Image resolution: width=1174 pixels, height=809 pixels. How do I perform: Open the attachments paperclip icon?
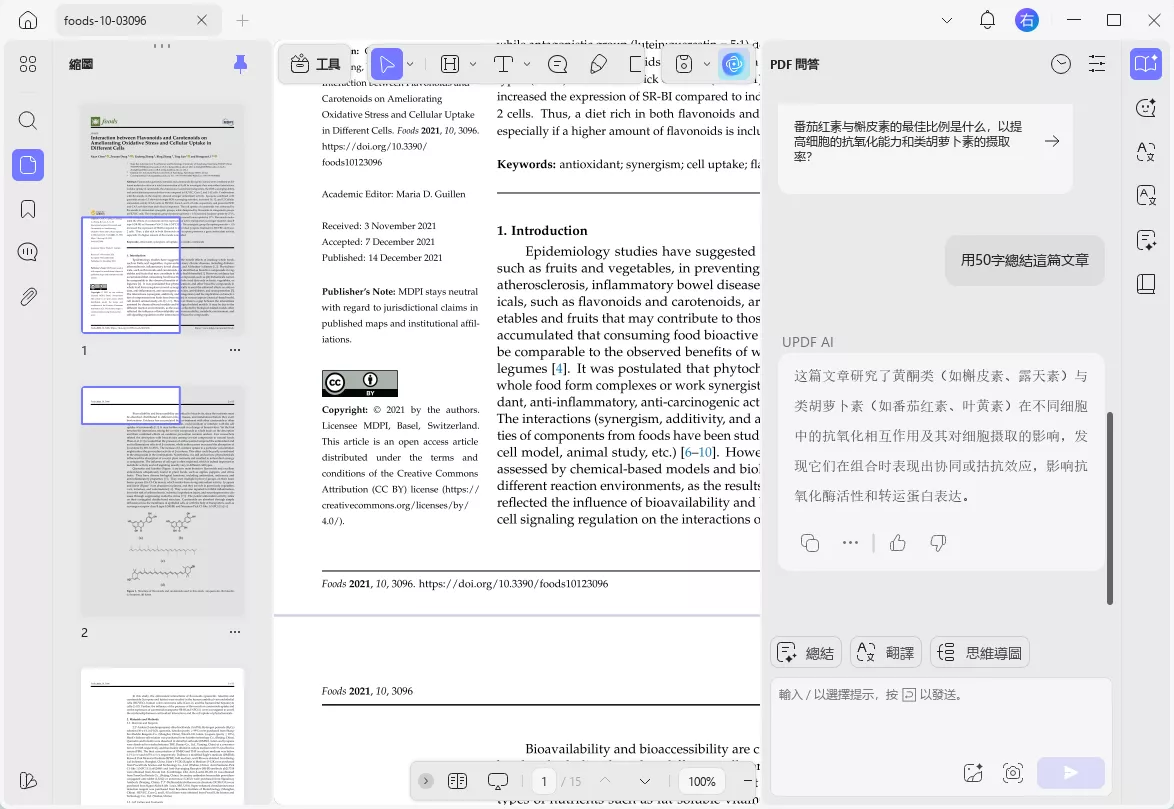click(x=28, y=297)
